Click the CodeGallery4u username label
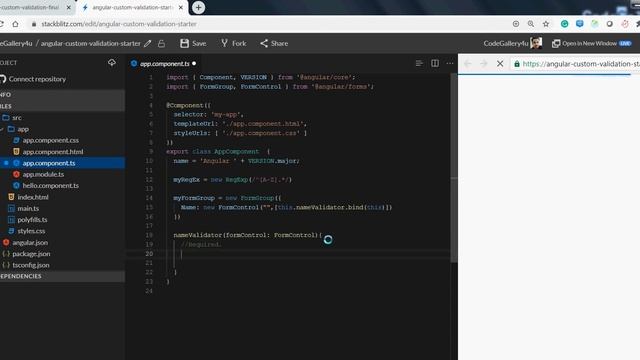 coord(505,43)
